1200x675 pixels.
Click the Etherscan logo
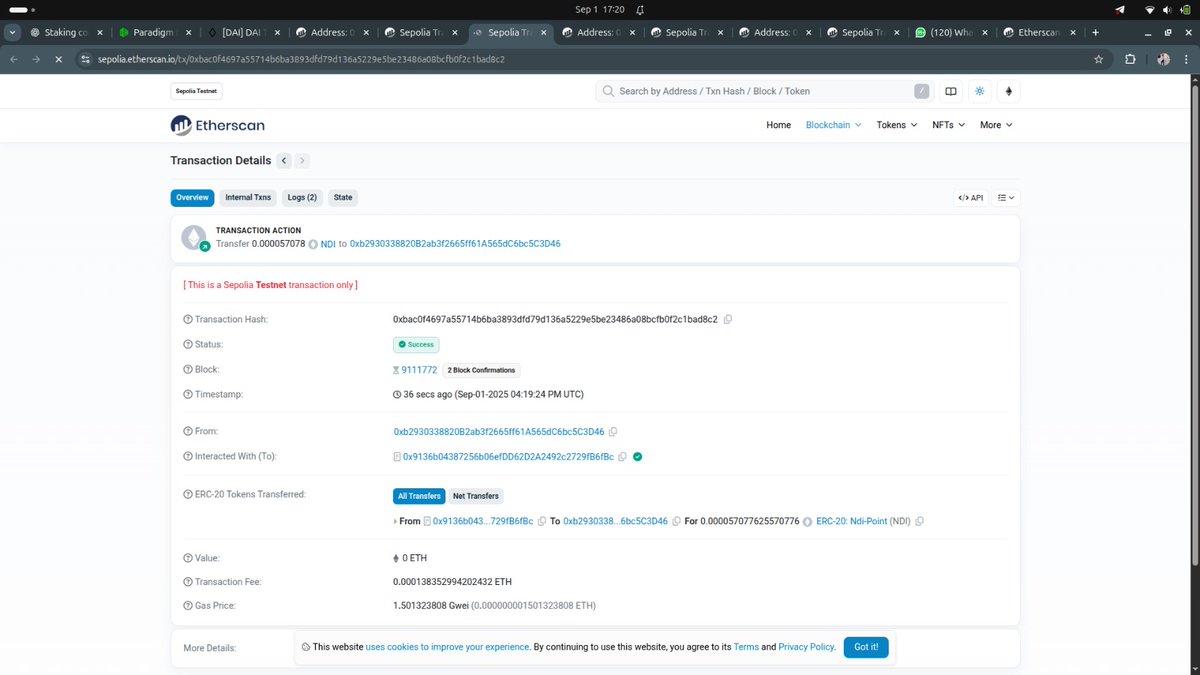coord(217,125)
